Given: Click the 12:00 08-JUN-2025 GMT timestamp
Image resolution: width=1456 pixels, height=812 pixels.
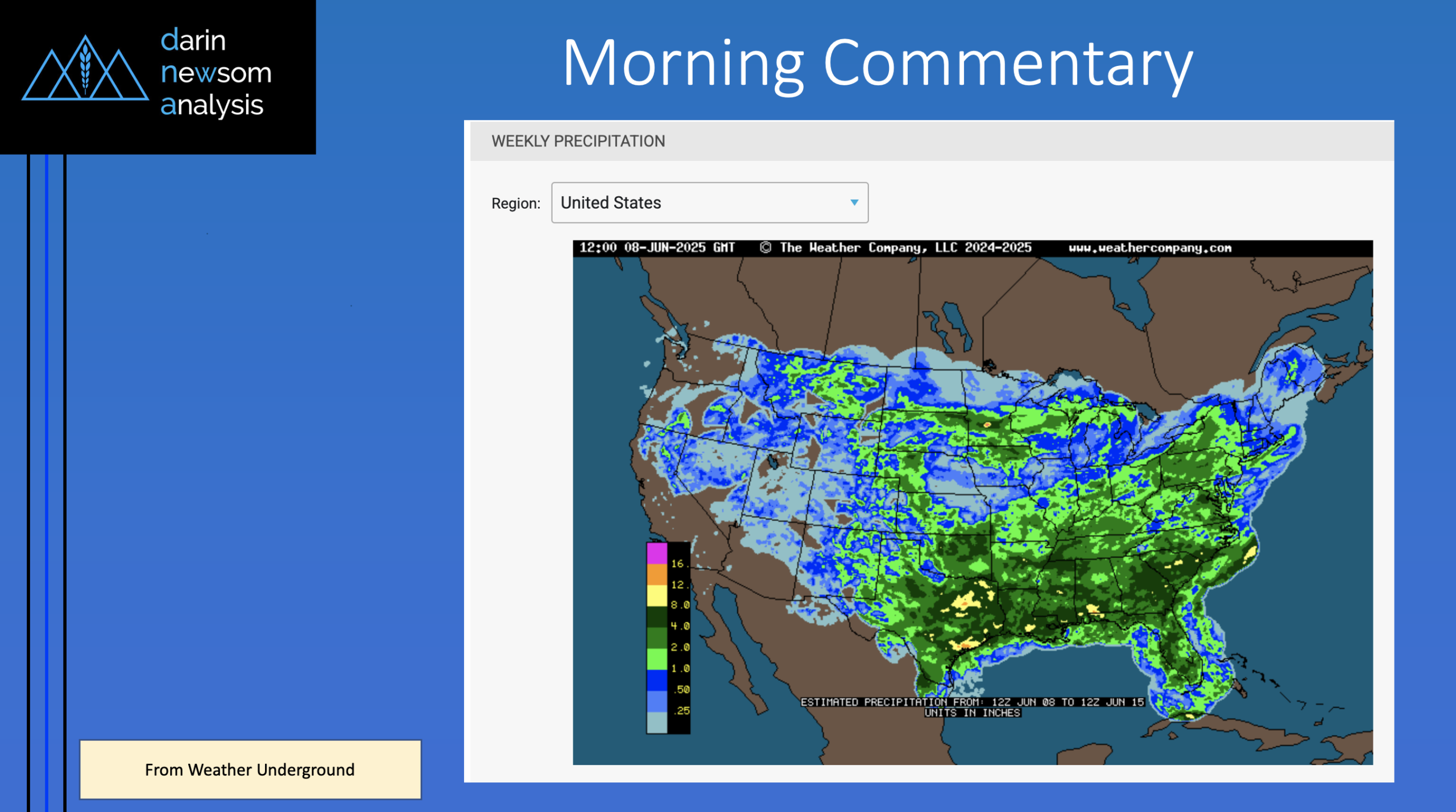Looking at the screenshot, I should pyautogui.click(x=657, y=248).
